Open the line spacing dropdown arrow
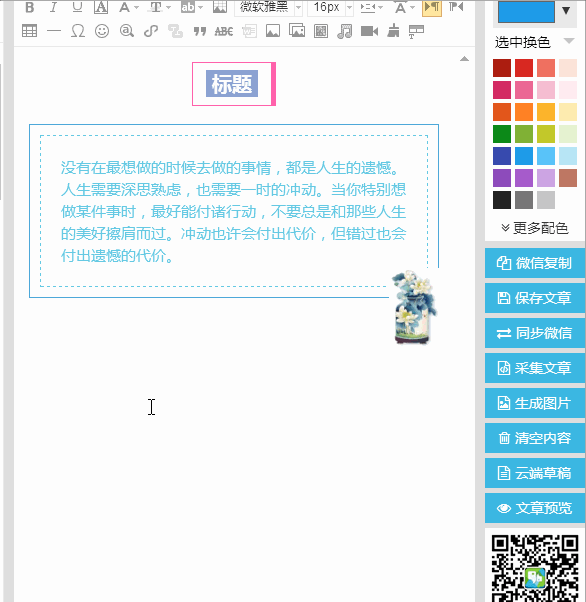586x602 pixels. coord(380,7)
